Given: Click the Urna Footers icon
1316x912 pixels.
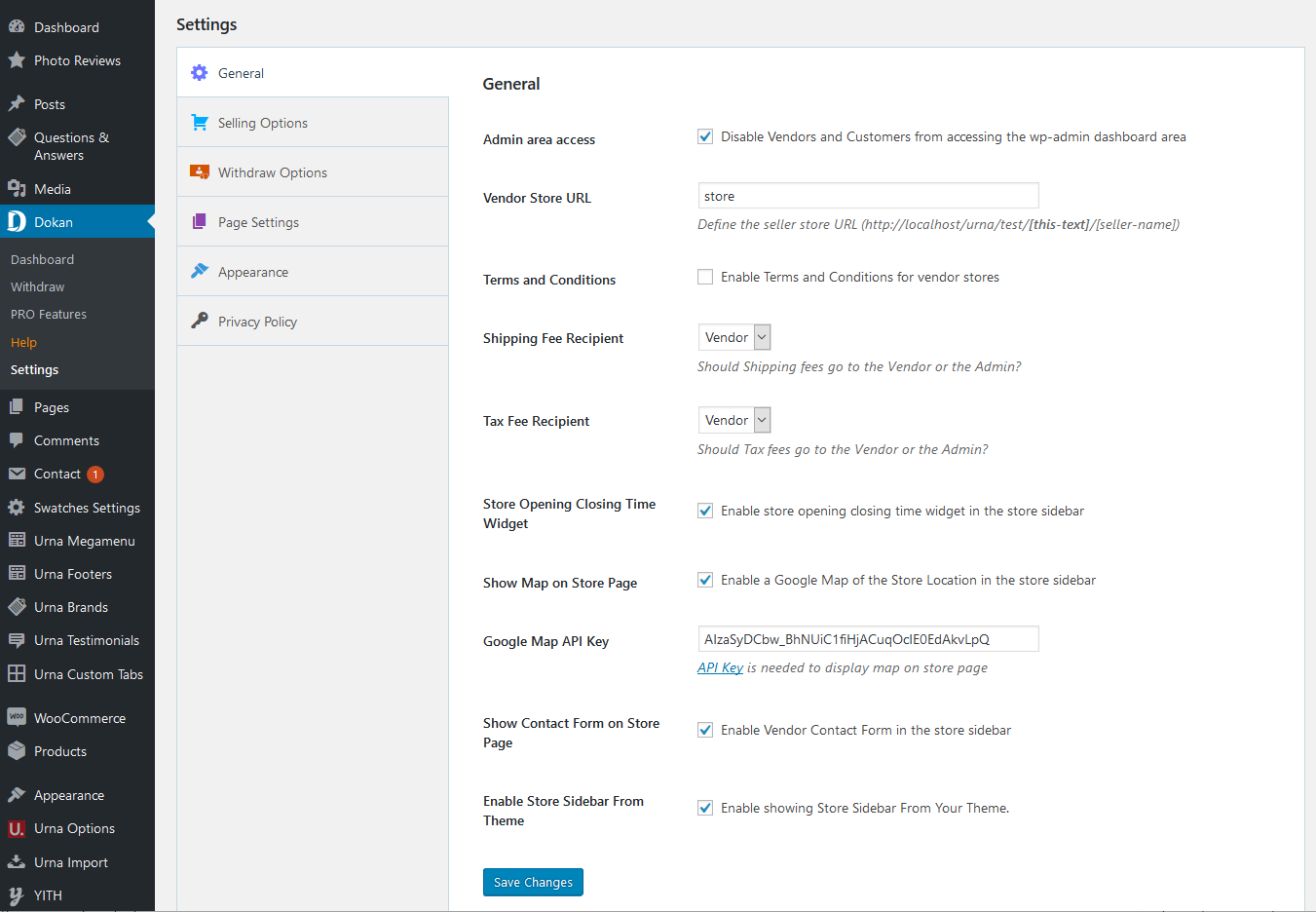Looking at the screenshot, I should tap(17, 574).
